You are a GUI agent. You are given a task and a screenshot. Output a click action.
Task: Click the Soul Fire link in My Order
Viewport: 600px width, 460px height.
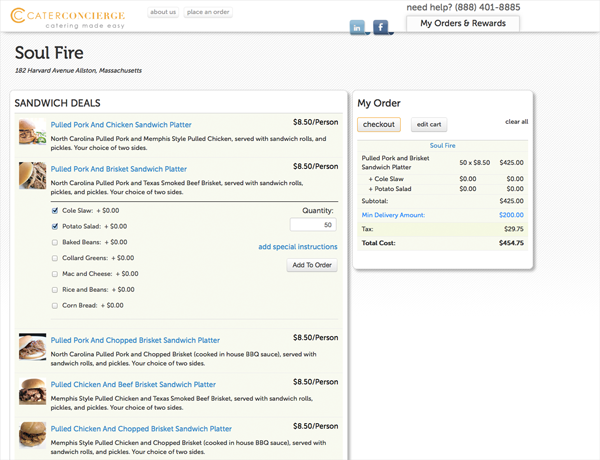(442, 146)
